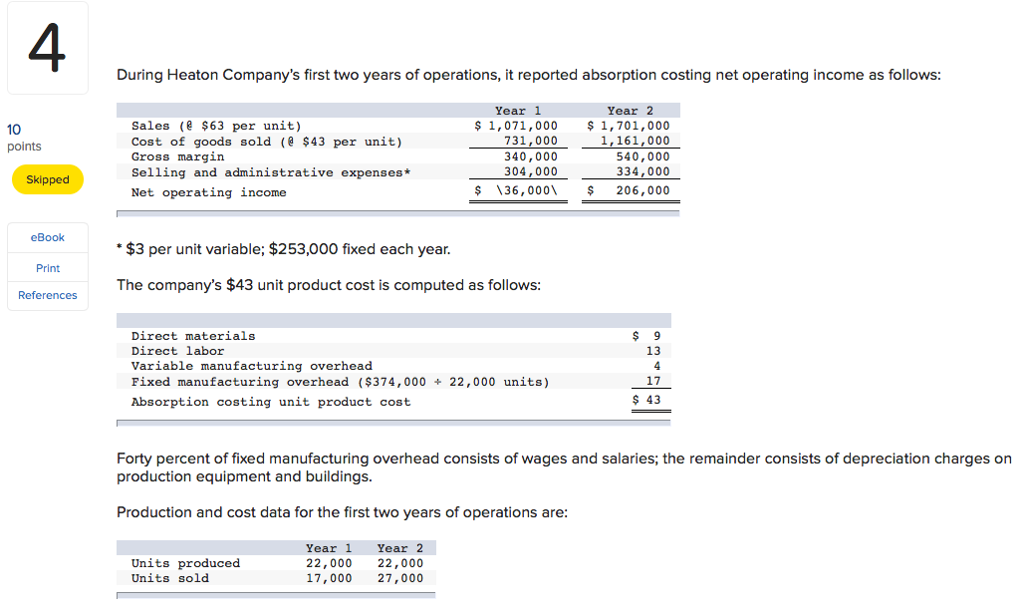Open the References link
This screenshot has width=1024, height=615.
pyautogui.click(x=48, y=295)
